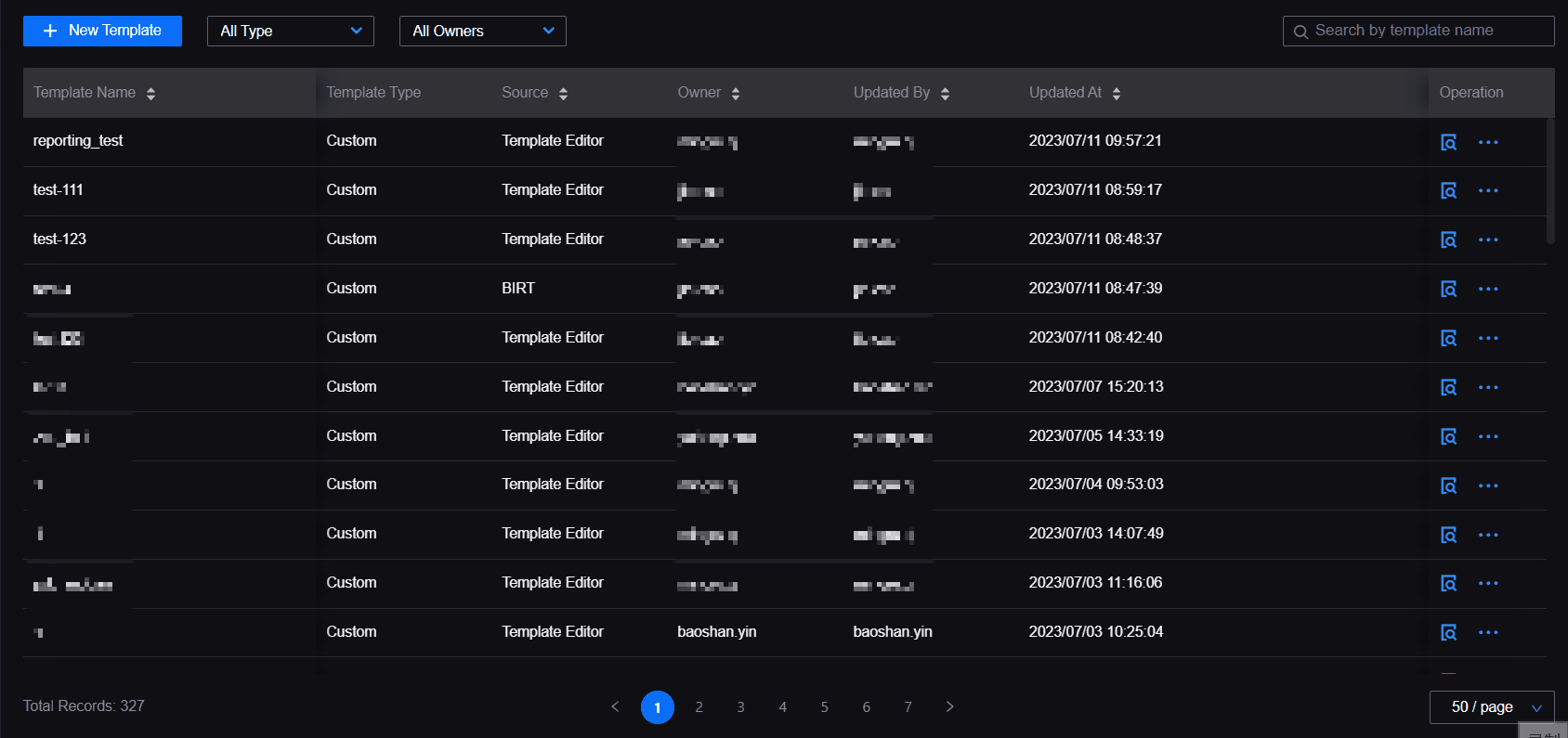Go to page 2
Viewport: 1568px width, 738px height.
tap(699, 707)
